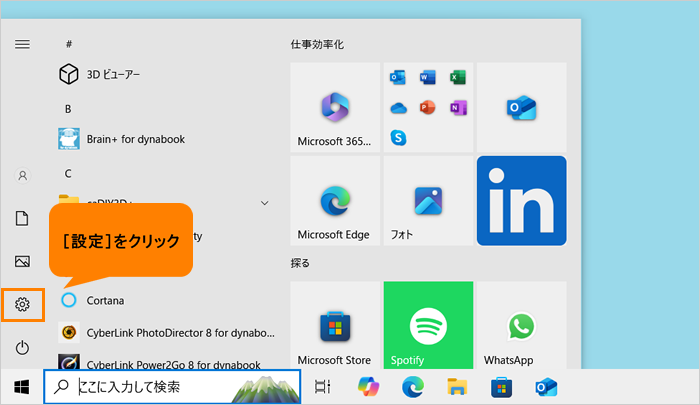Open Excel icon in Office folder tile

coord(458,77)
